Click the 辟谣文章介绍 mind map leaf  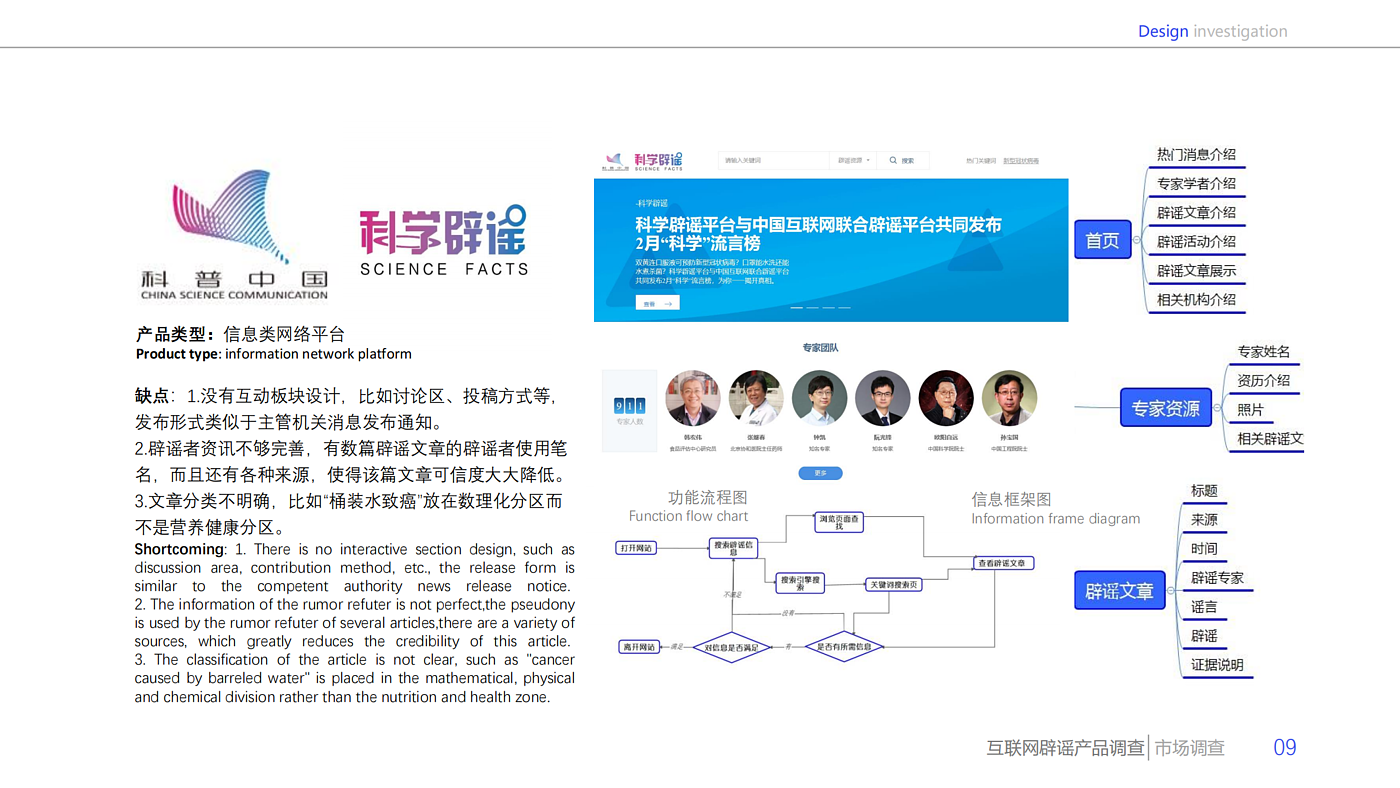click(1196, 212)
